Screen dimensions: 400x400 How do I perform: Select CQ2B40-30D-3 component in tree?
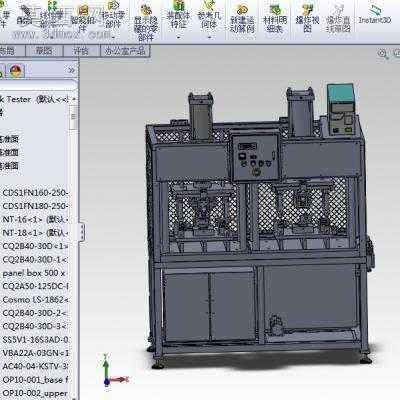click(35, 326)
